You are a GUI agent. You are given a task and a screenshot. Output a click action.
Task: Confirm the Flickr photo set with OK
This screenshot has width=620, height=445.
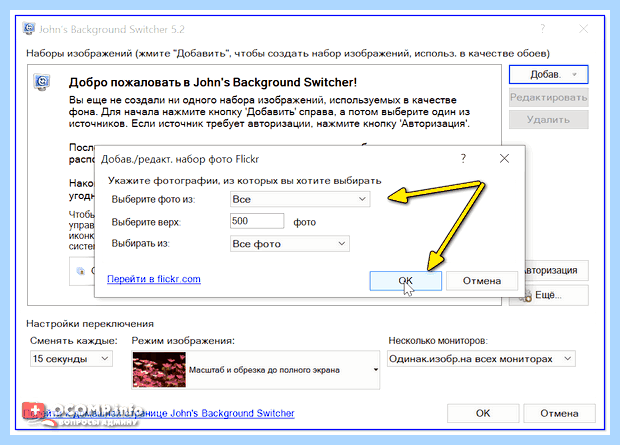(x=405, y=281)
